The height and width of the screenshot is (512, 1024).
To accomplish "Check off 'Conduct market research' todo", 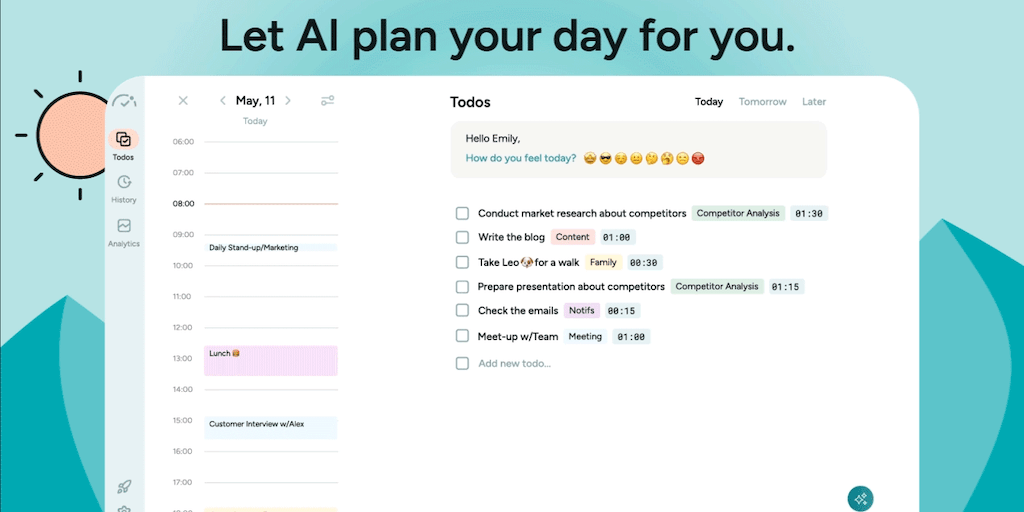I will 462,213.
